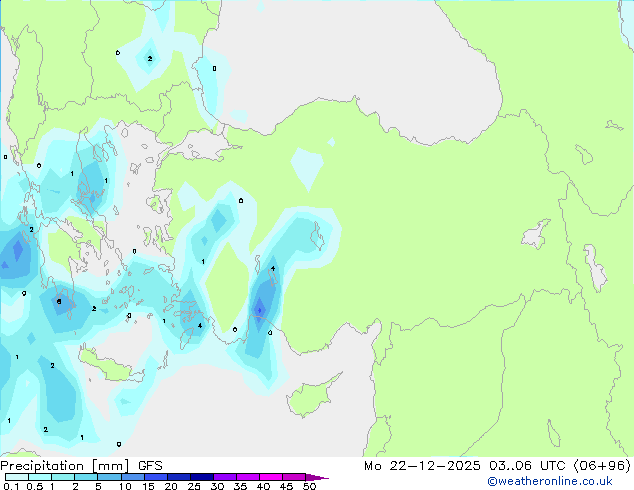This screenshot has width=634, height=490.
Task: Click the 0.1–0.5 mm legend swatch
Action: [17, 477]
